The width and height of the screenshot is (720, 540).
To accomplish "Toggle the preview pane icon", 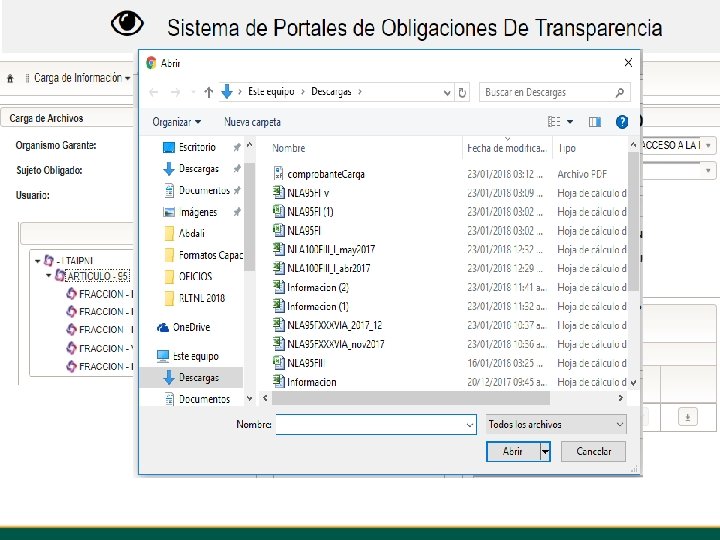I will (x=595, y=122).
